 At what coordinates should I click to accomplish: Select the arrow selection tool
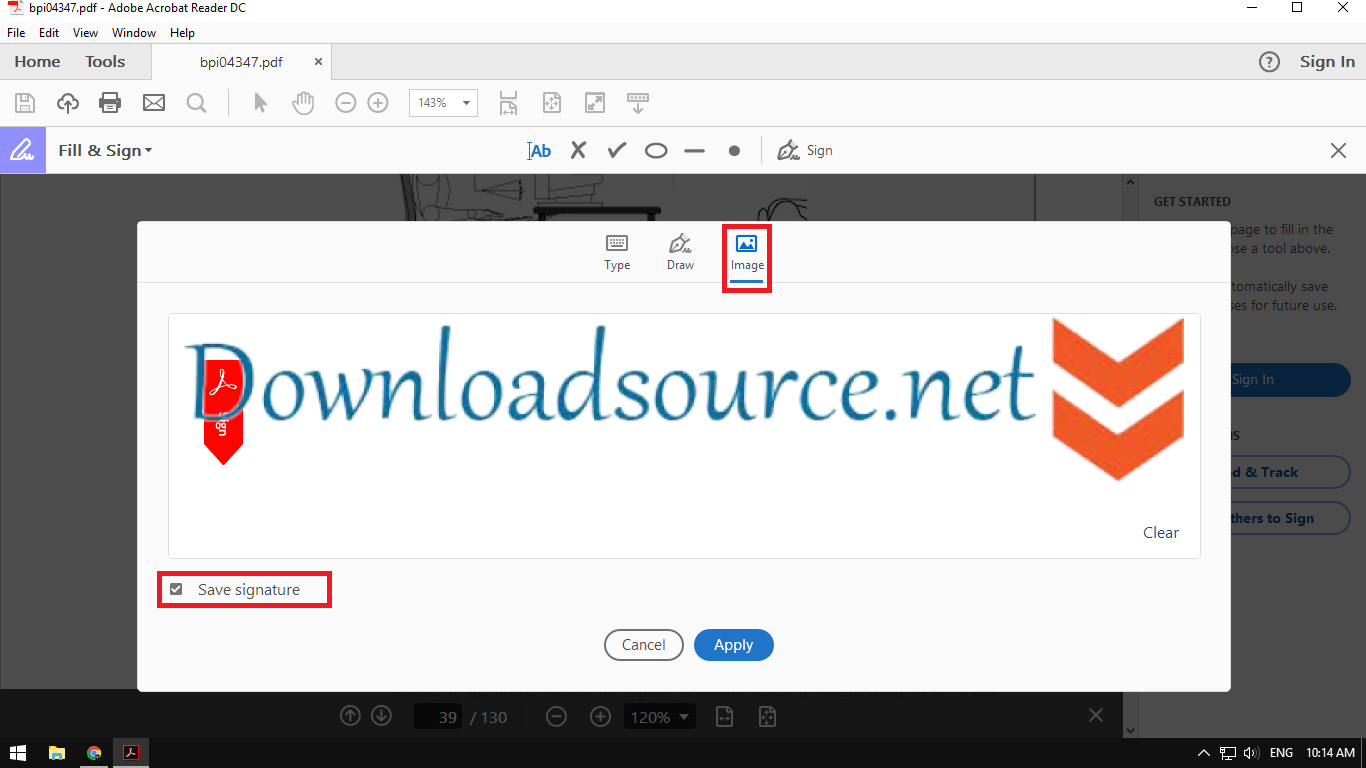(261, 102)
